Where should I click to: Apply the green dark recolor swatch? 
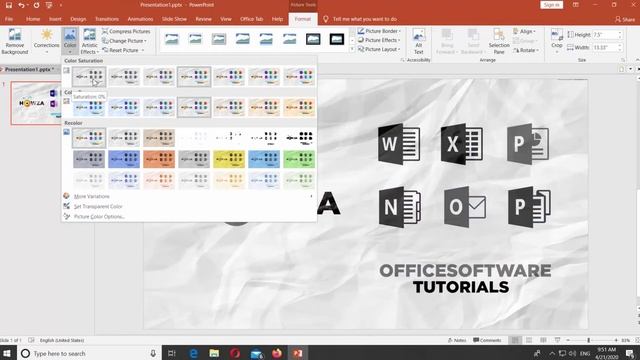coord(299,159)
